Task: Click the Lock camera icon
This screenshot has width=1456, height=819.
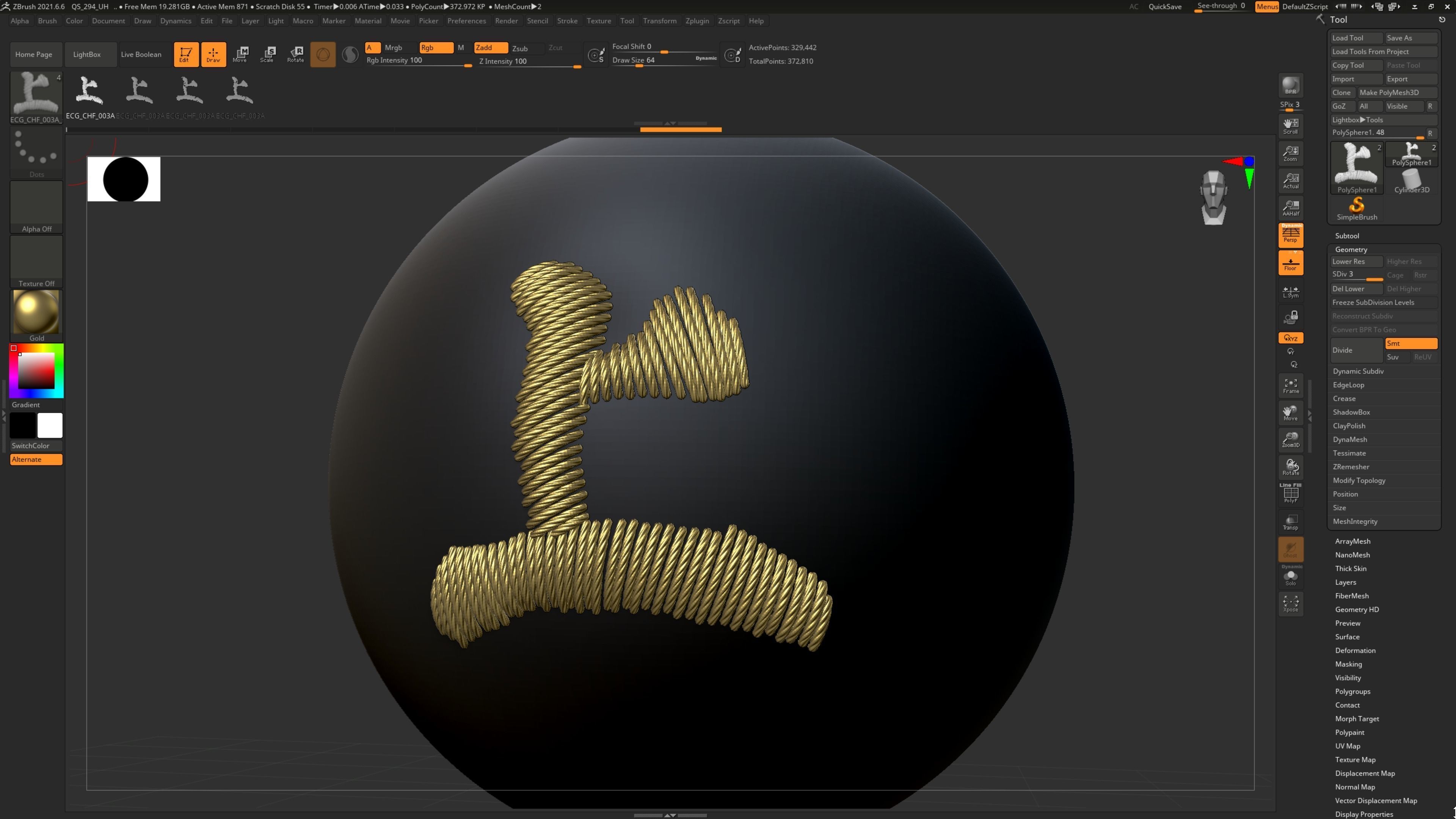Action: [1290, 317]
